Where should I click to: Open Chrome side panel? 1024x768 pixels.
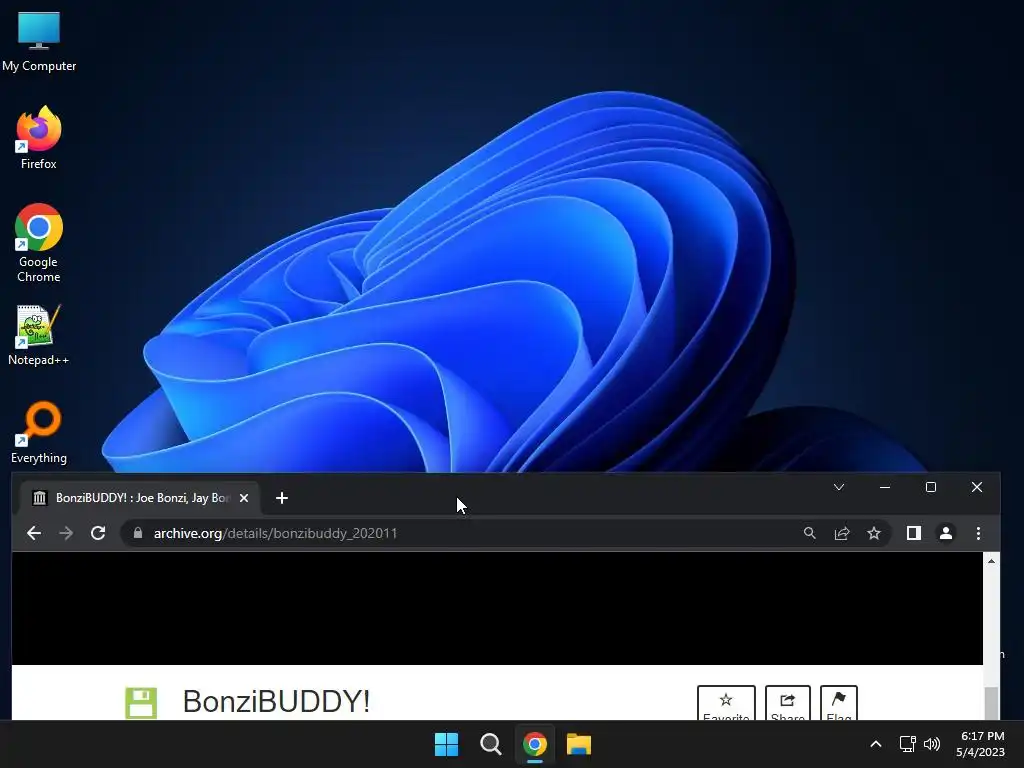pos(914,534)
